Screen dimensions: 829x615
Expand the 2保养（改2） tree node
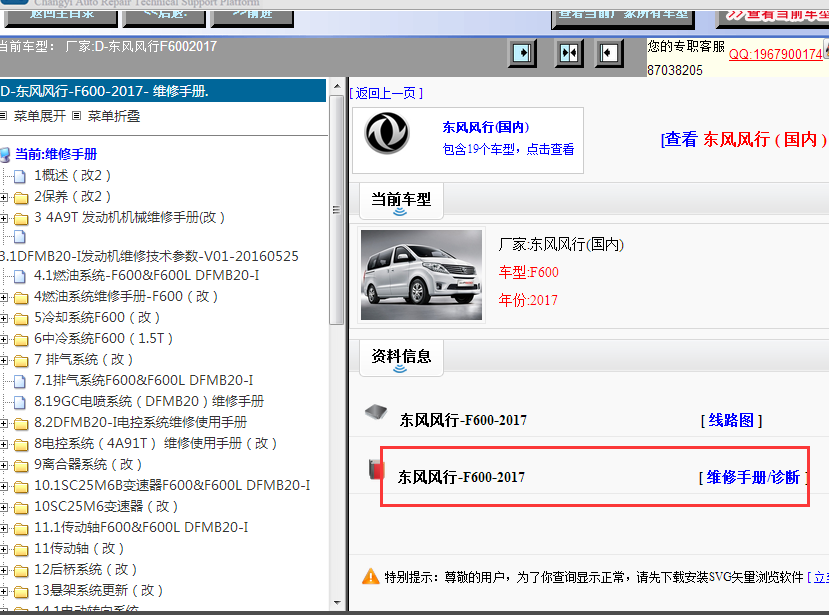[x=4, y=197]
